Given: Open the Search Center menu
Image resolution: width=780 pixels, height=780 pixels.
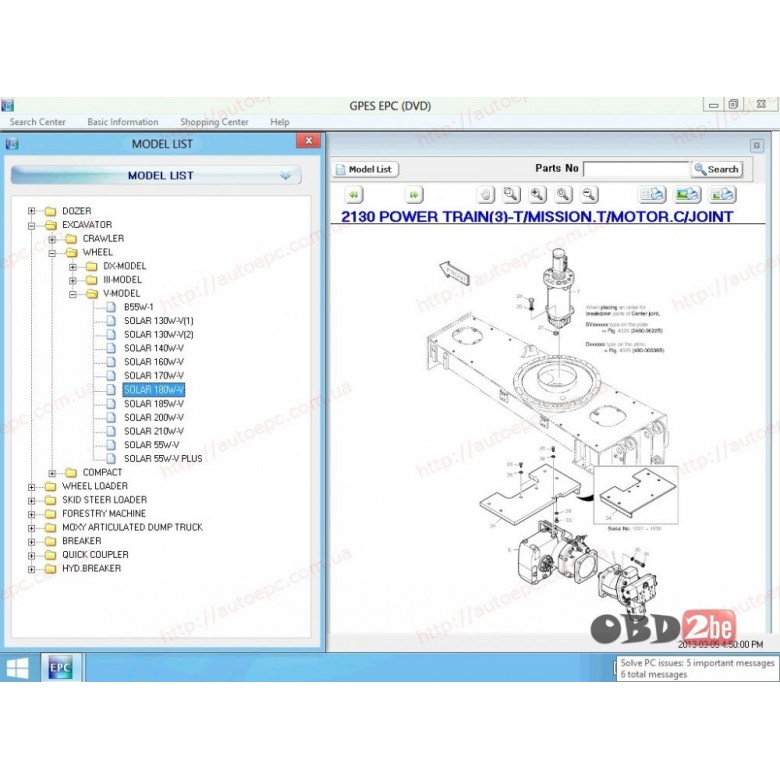Looking at the screenshot, I should 37,122.
